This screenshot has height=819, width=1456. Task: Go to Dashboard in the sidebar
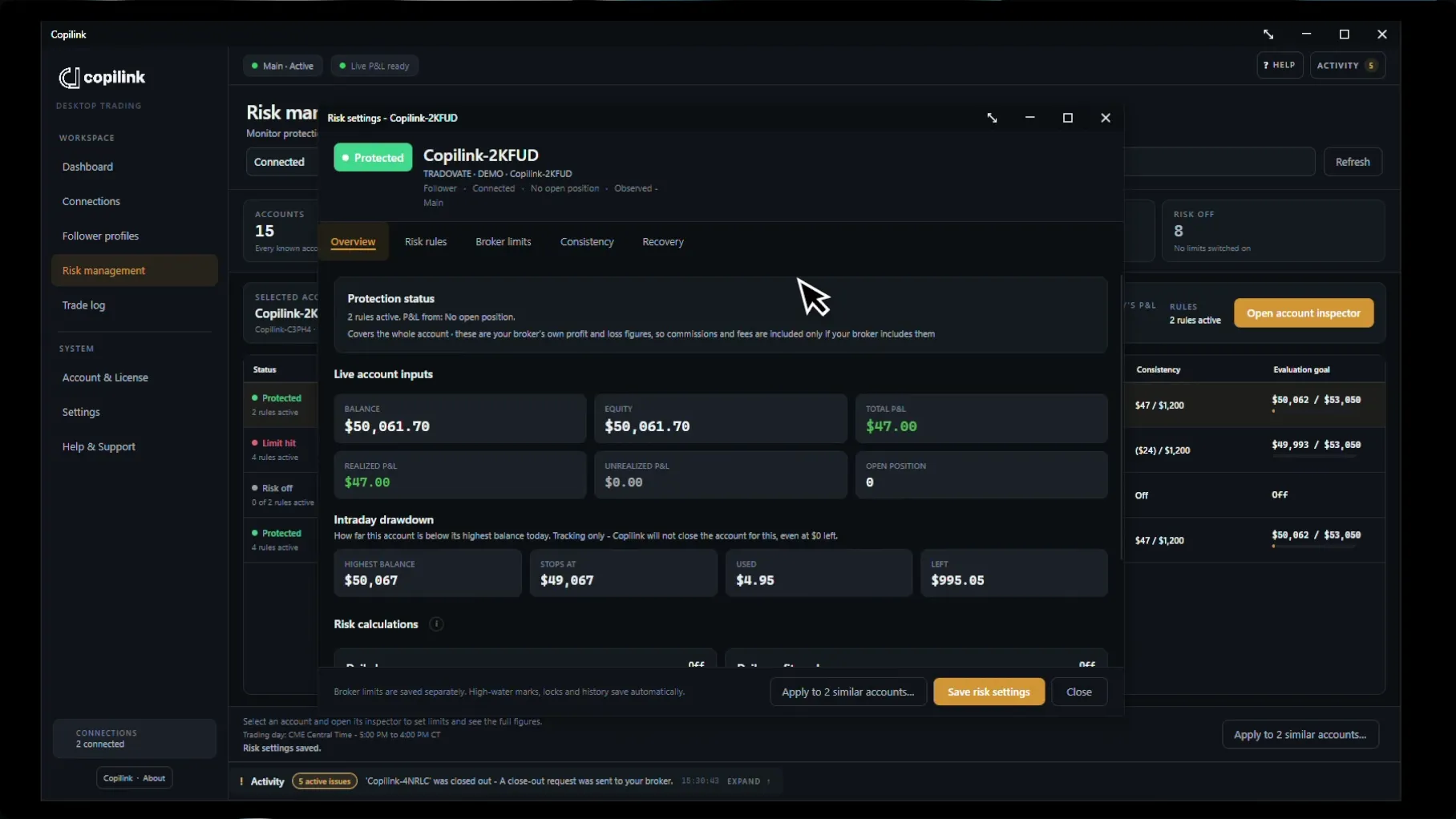(135, 167)
